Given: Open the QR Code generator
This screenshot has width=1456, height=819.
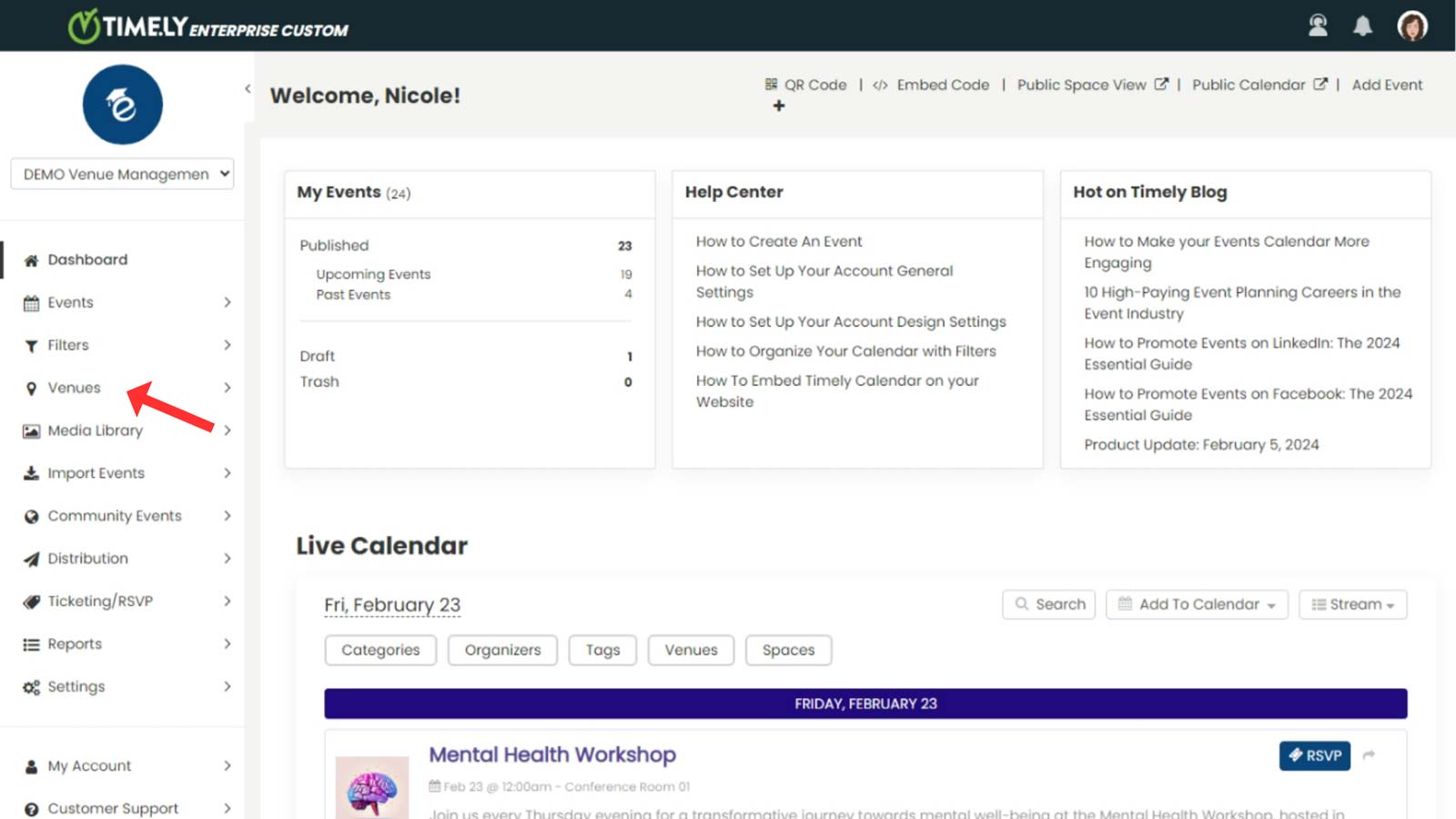Looking at the screenshot, I should tap(772, 85).
